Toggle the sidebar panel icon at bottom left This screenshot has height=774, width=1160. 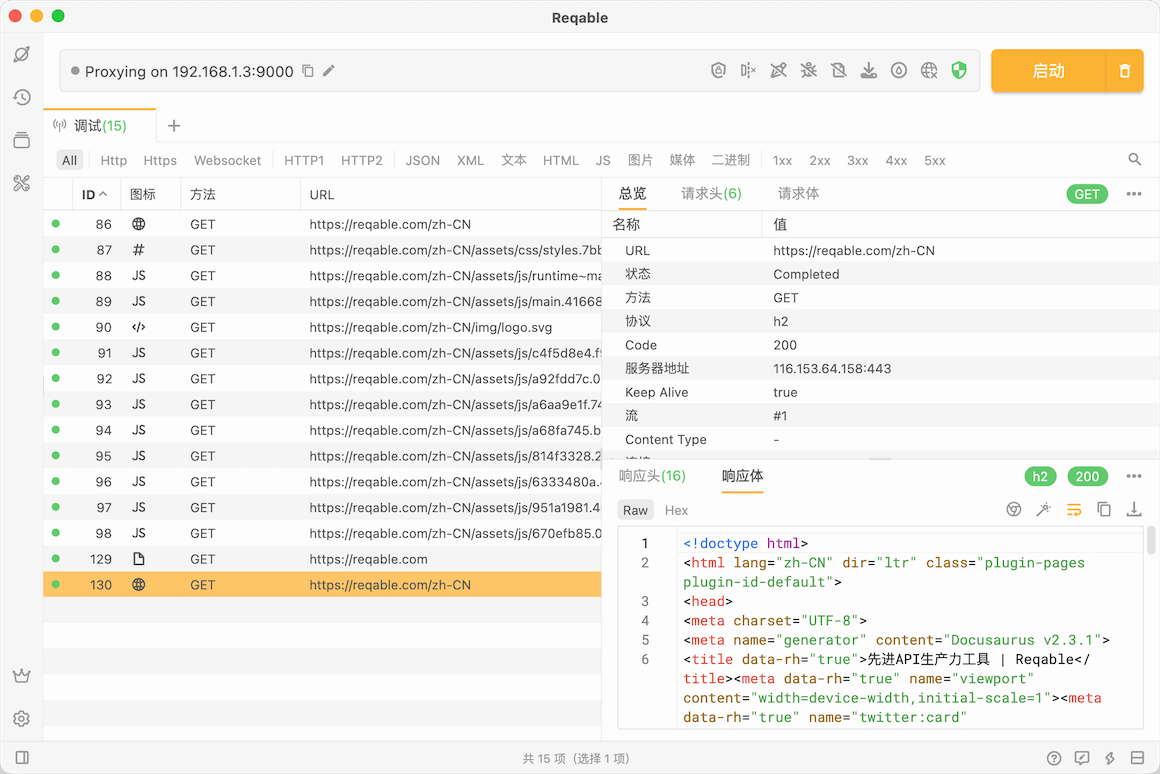click(x=22, y=758)
